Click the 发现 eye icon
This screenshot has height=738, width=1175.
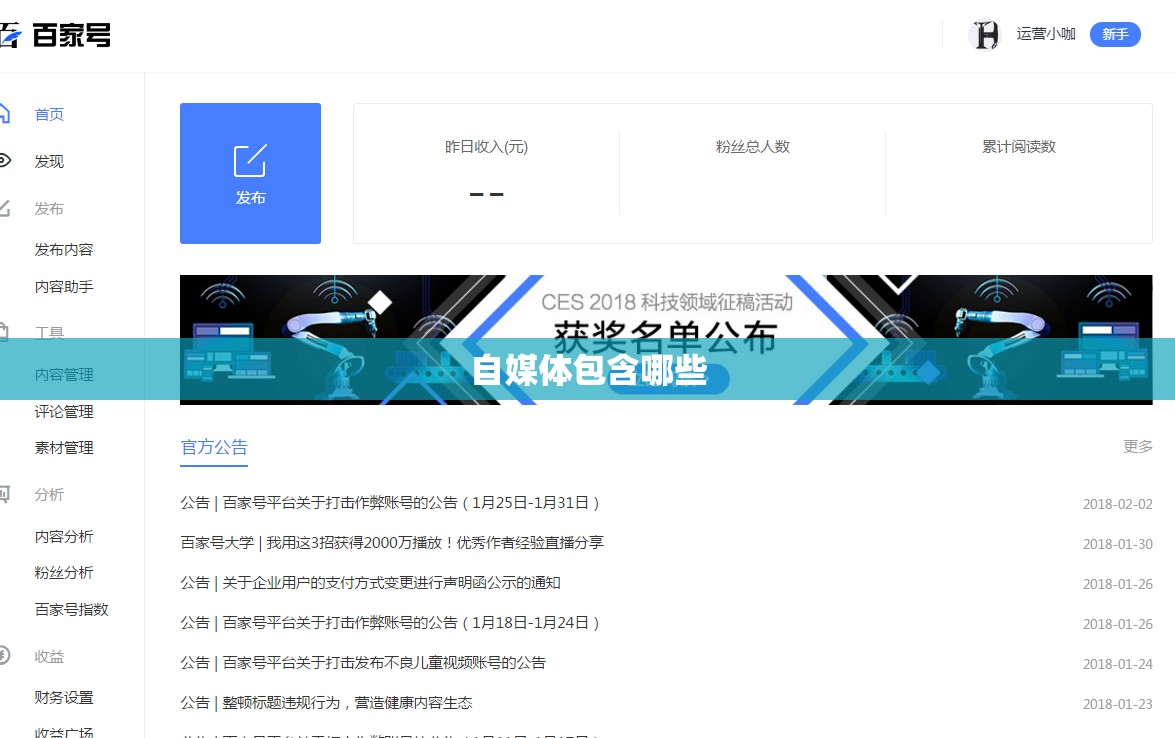pyautogui.click(x=4, y=160)
